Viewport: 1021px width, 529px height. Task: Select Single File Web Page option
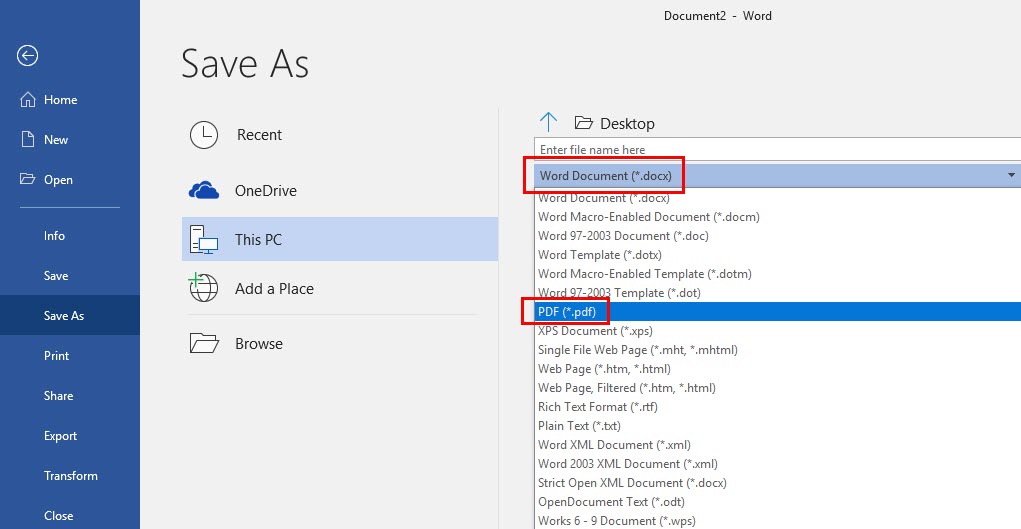point(777,350)
